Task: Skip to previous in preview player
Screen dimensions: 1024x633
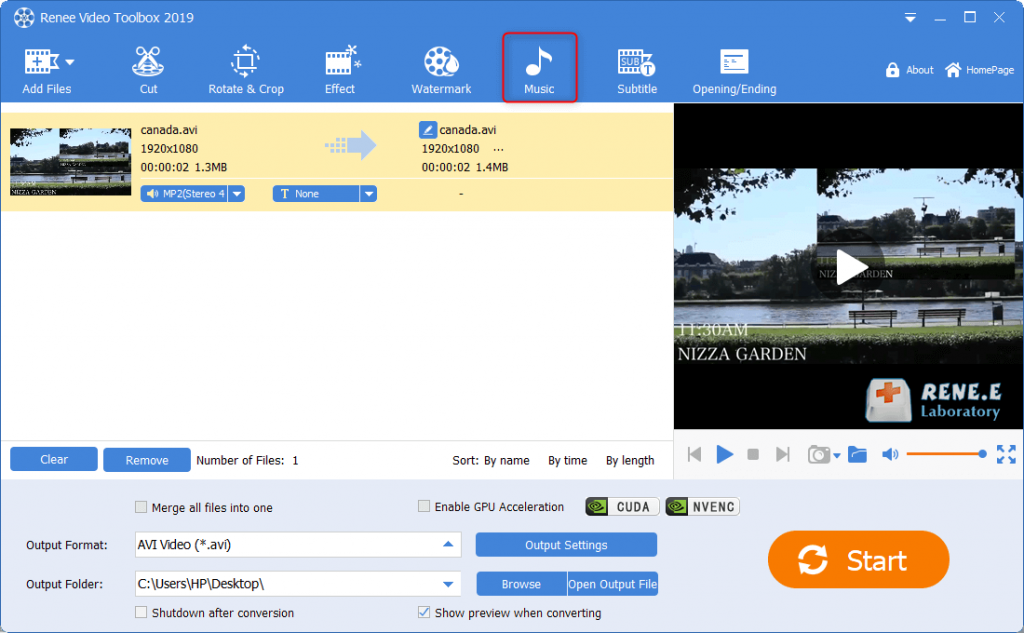Action: tap(694, 454)
